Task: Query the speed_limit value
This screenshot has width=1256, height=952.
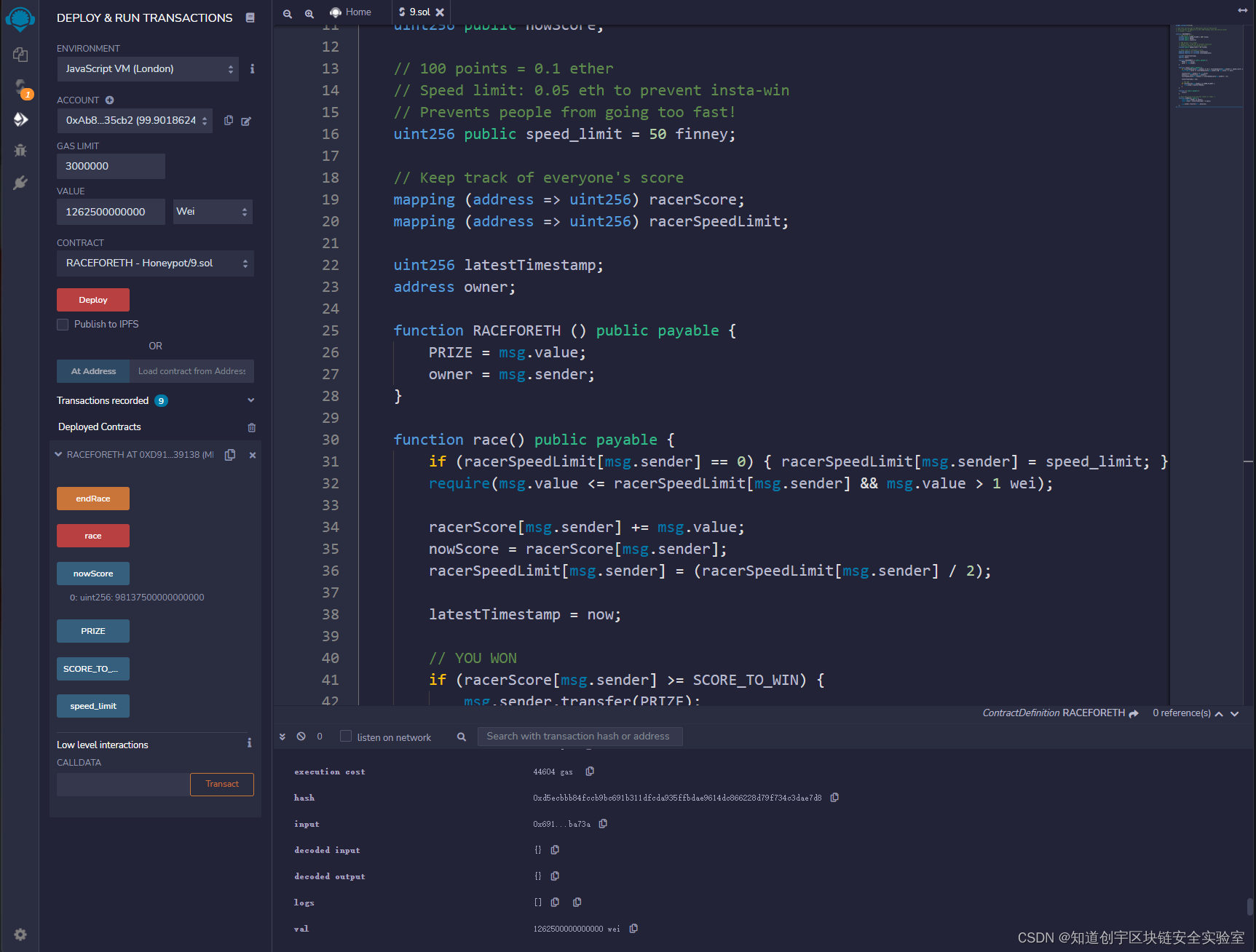Action: [x=93, y=706]
